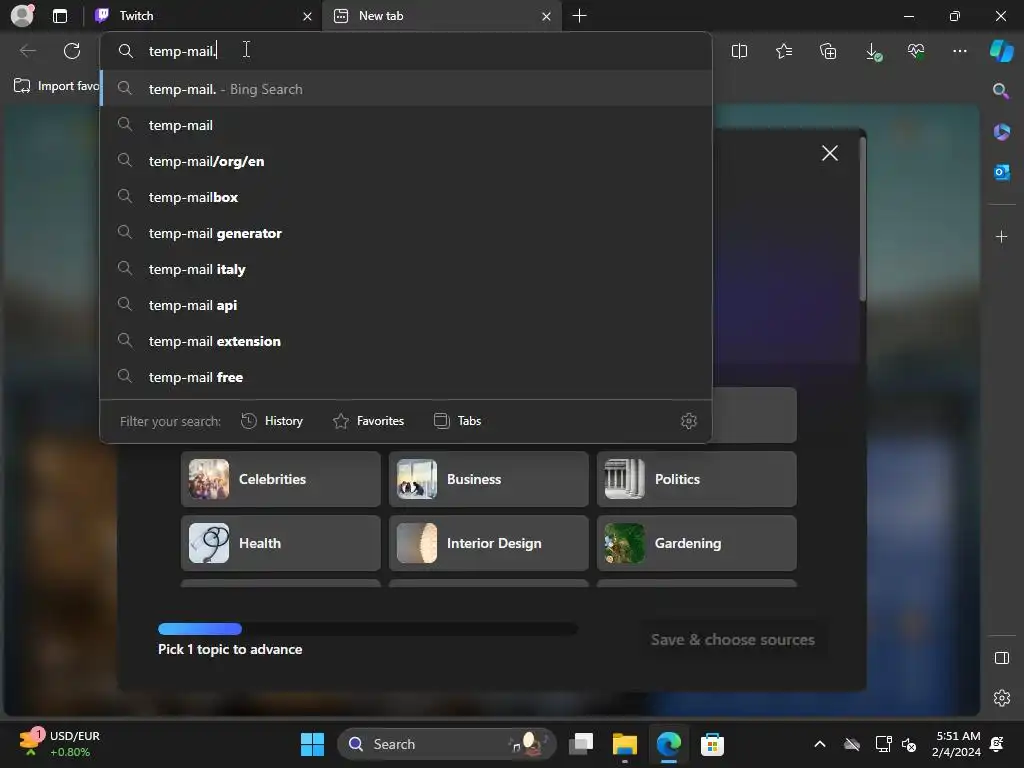Screen dimensions: 1024x768
Task: Choose the 'temp-mail extension' suggestion
Action: click(x=406, y=341)
